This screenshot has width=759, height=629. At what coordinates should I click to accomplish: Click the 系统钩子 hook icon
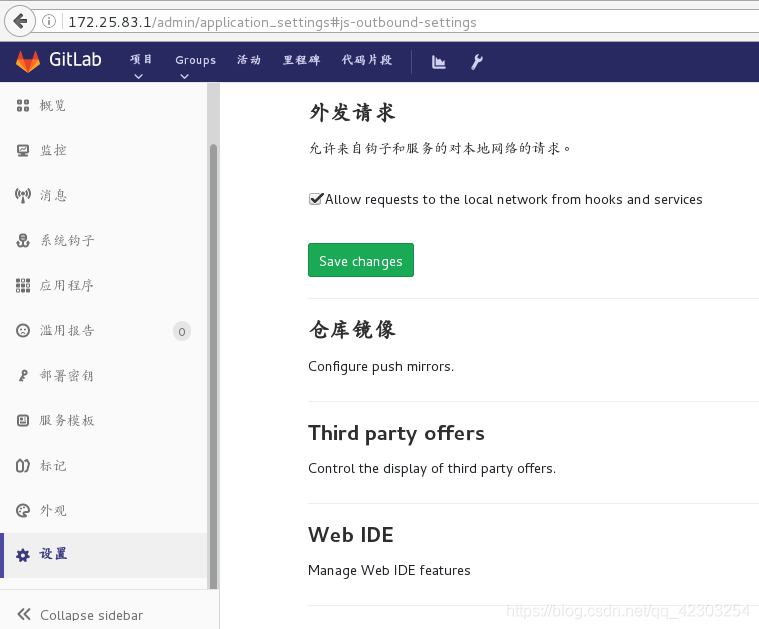pos(23,240)
